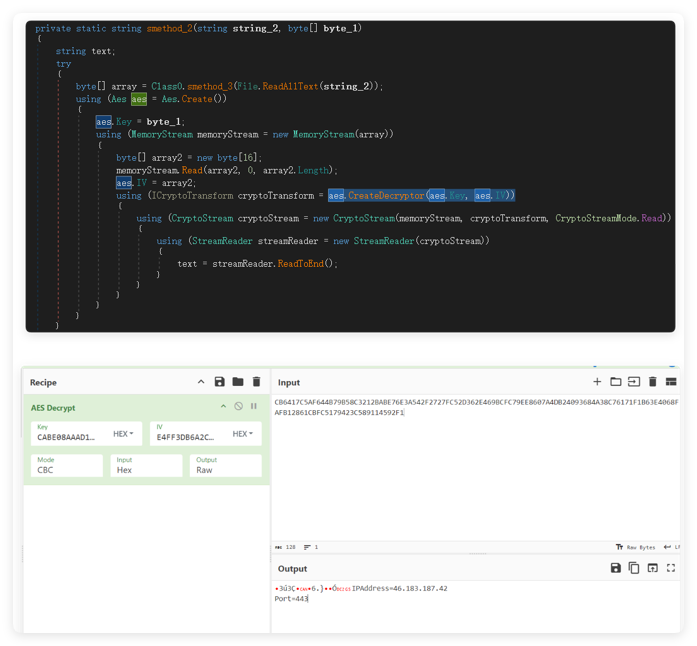
Task: Click the green highlighted aes variable declaration
Action: 139,99
